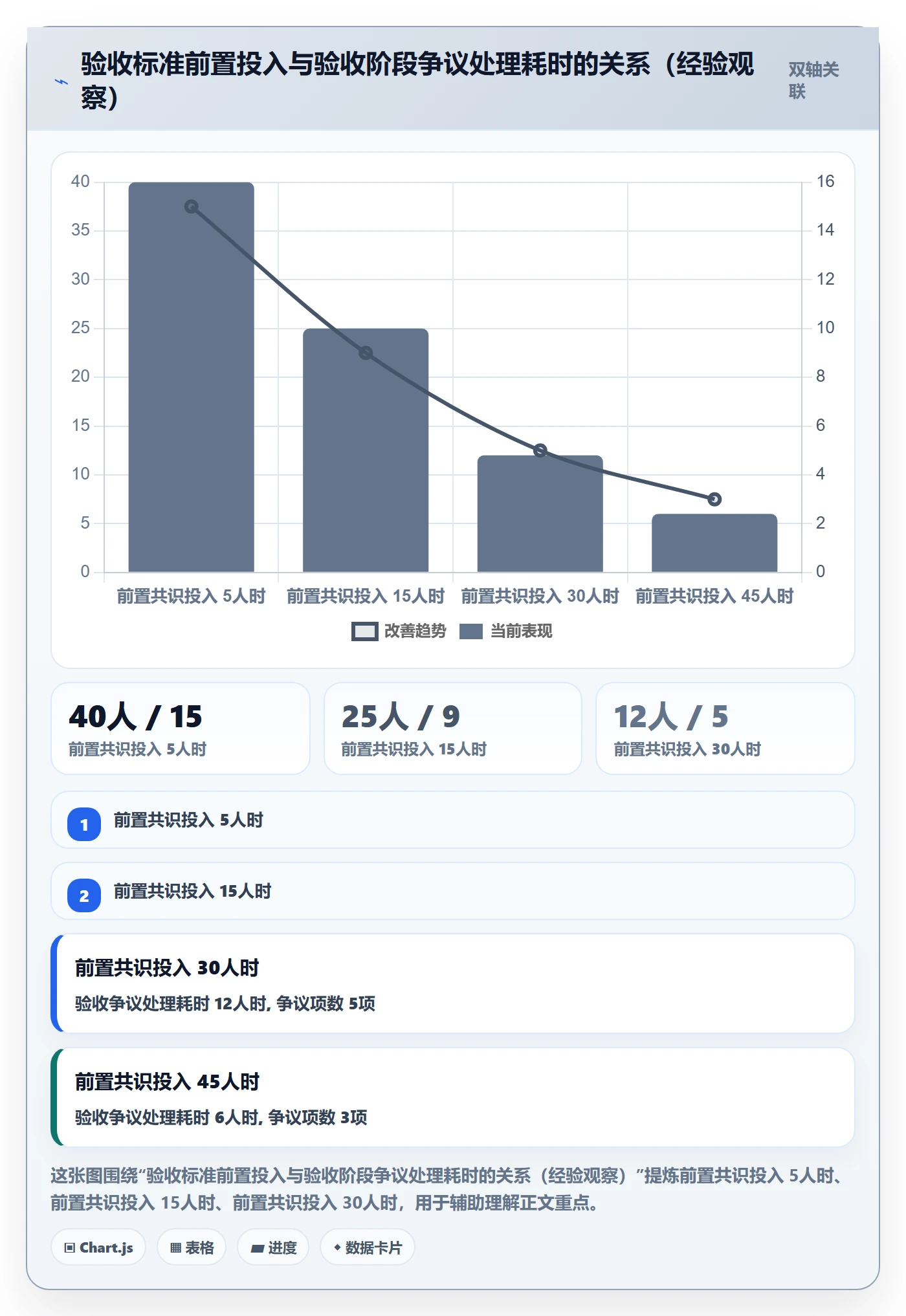Select the 进度 tag

pos(273,1247)
